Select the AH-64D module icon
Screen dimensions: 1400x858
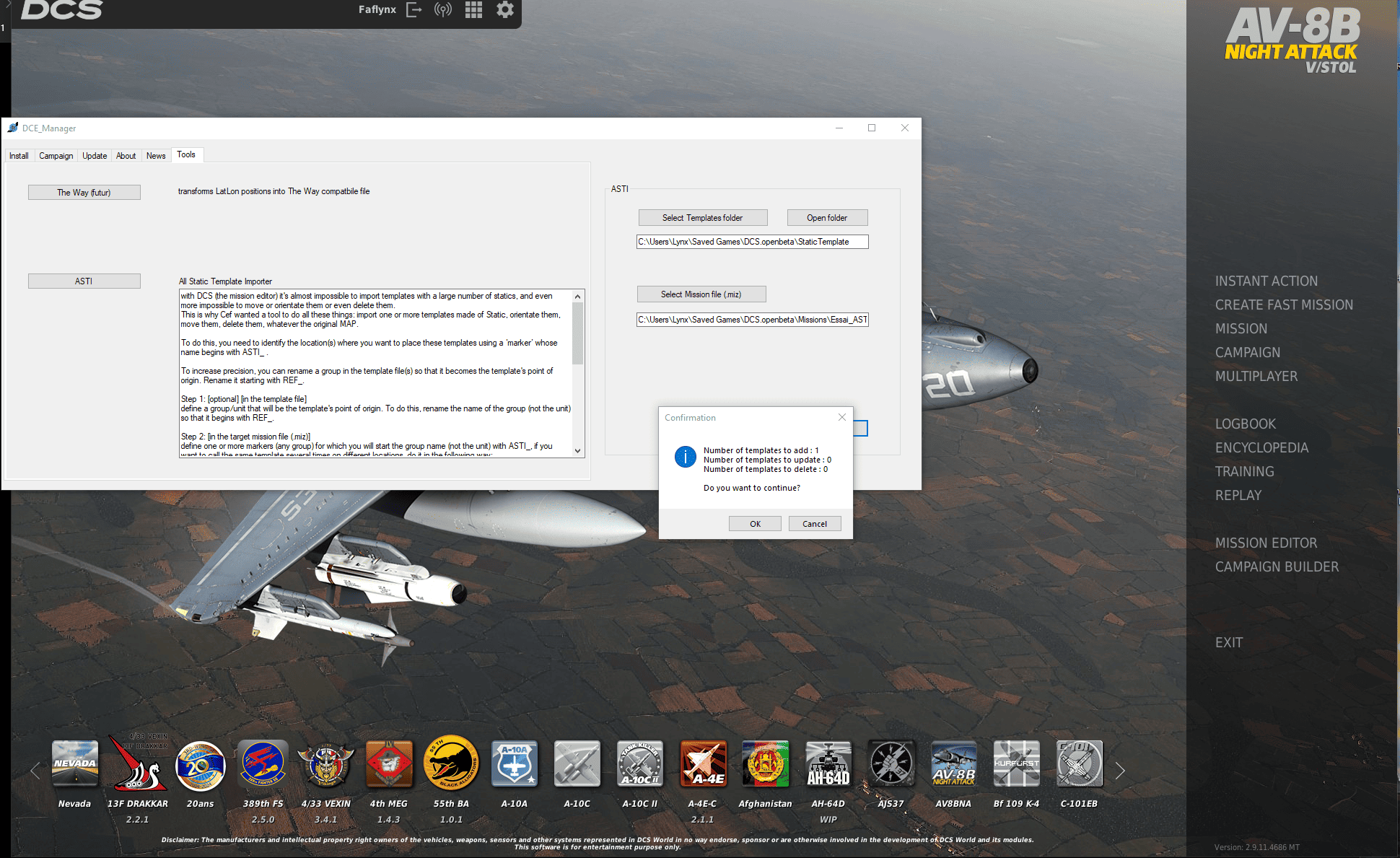[x=828, y=763]
